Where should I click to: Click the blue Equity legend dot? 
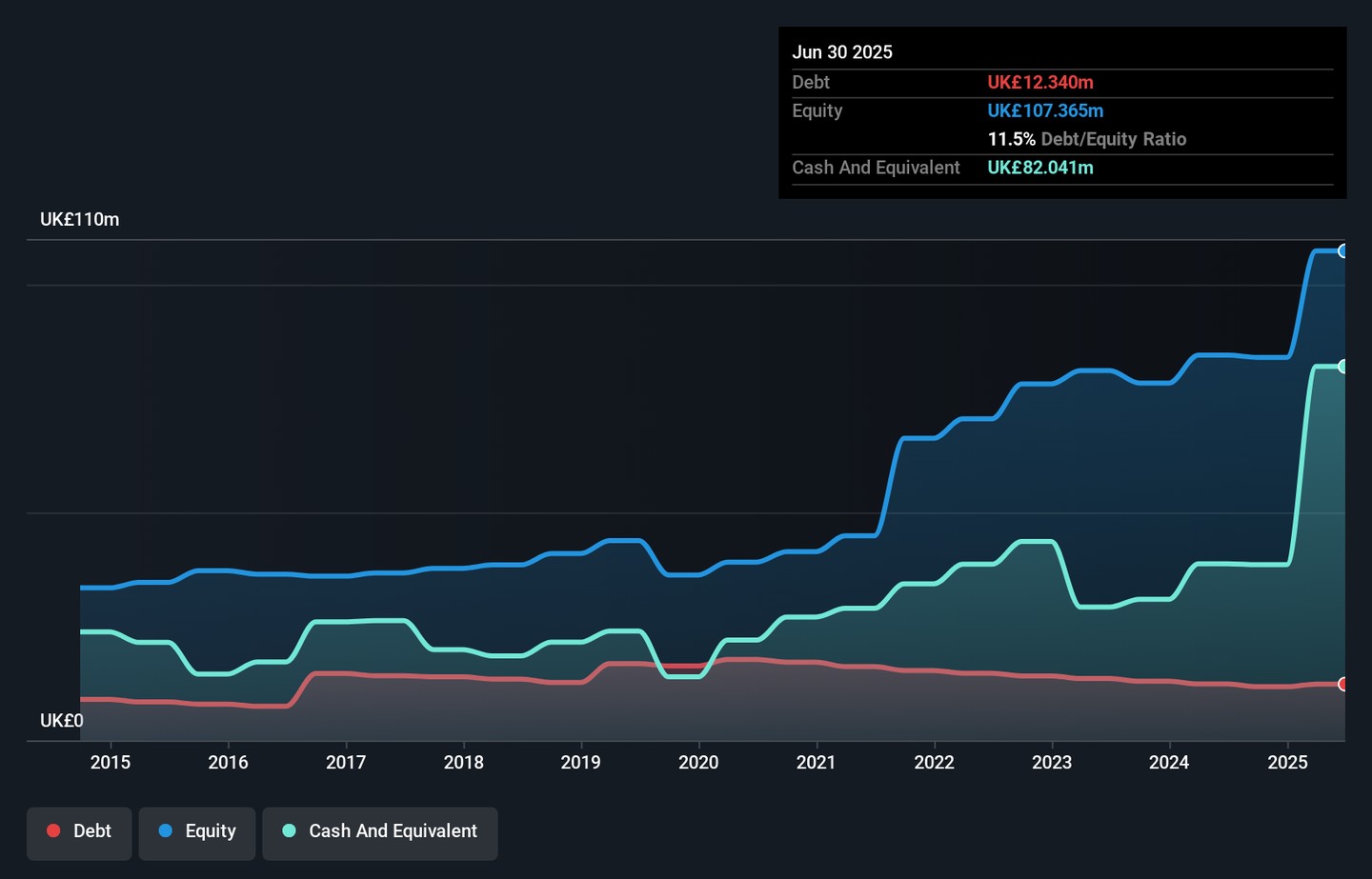coord(166,831)
